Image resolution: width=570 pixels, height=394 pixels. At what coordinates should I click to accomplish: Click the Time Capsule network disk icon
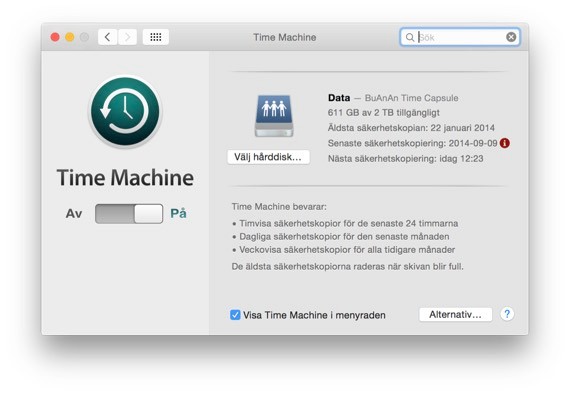(x=274, y=116)
